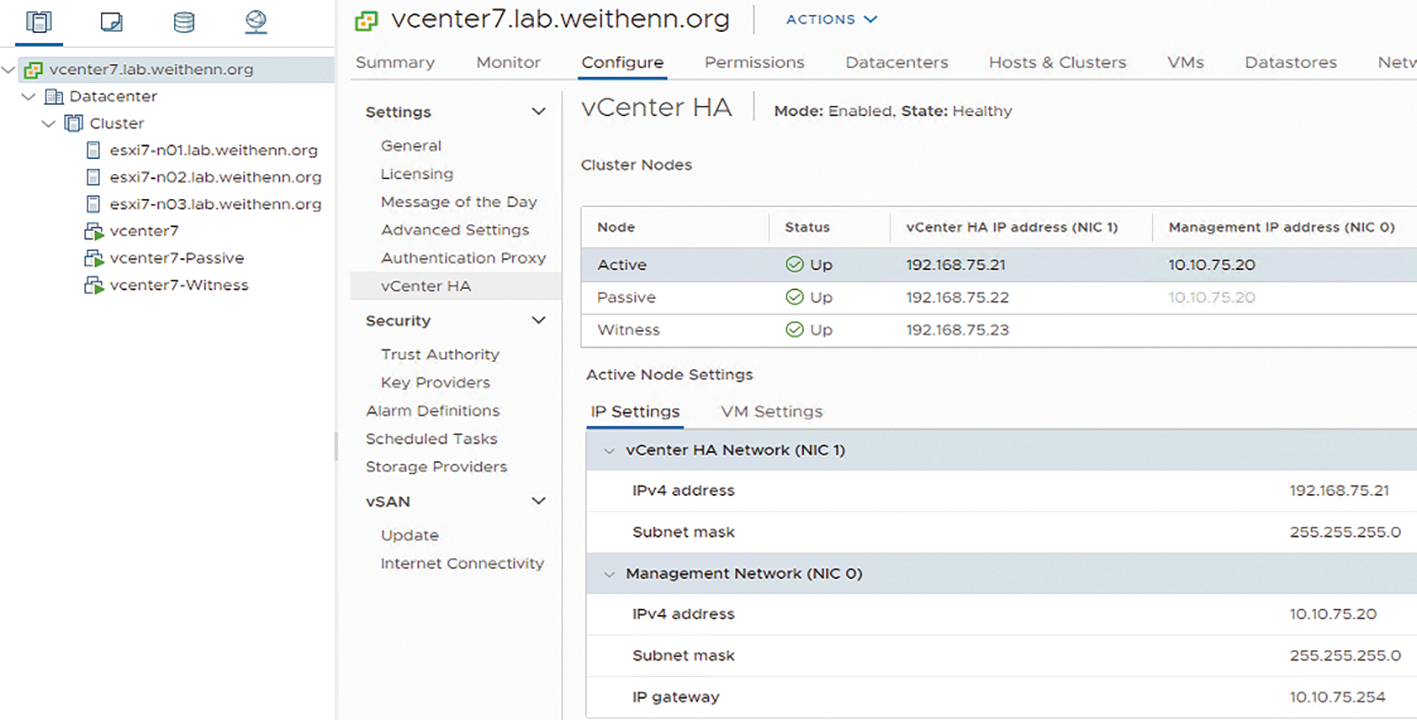Click the Up status icon for Witness node
Viewport: 1417px width, 720px height.
[795, 330]
